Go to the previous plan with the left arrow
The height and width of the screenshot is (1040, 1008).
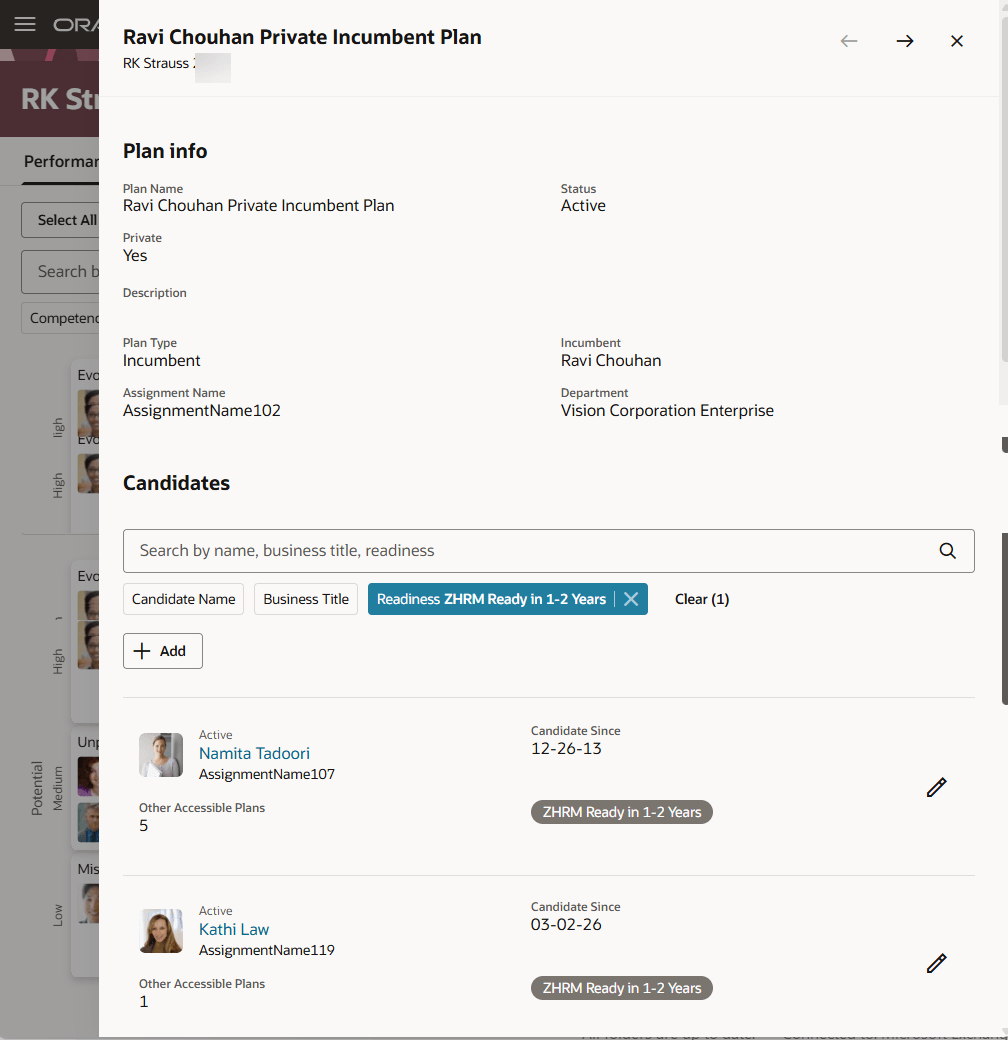point(849,41)
